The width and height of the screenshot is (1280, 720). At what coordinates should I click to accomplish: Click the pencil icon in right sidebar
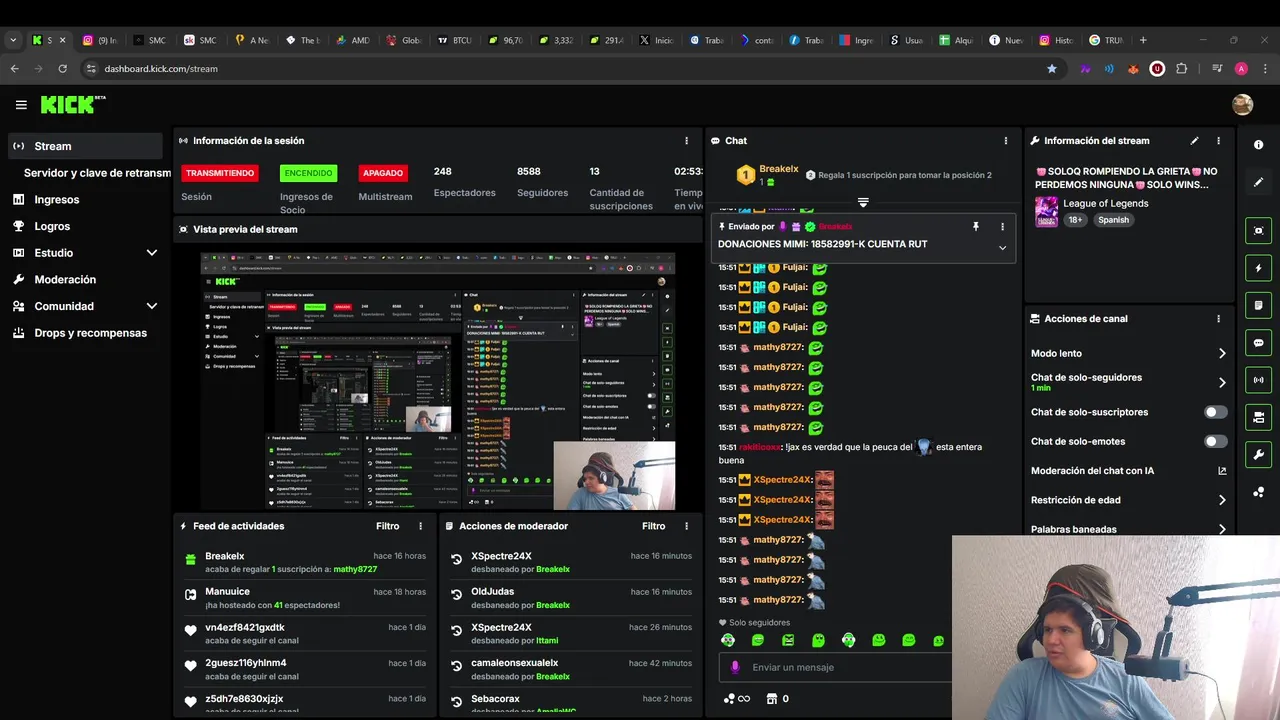1258,182
